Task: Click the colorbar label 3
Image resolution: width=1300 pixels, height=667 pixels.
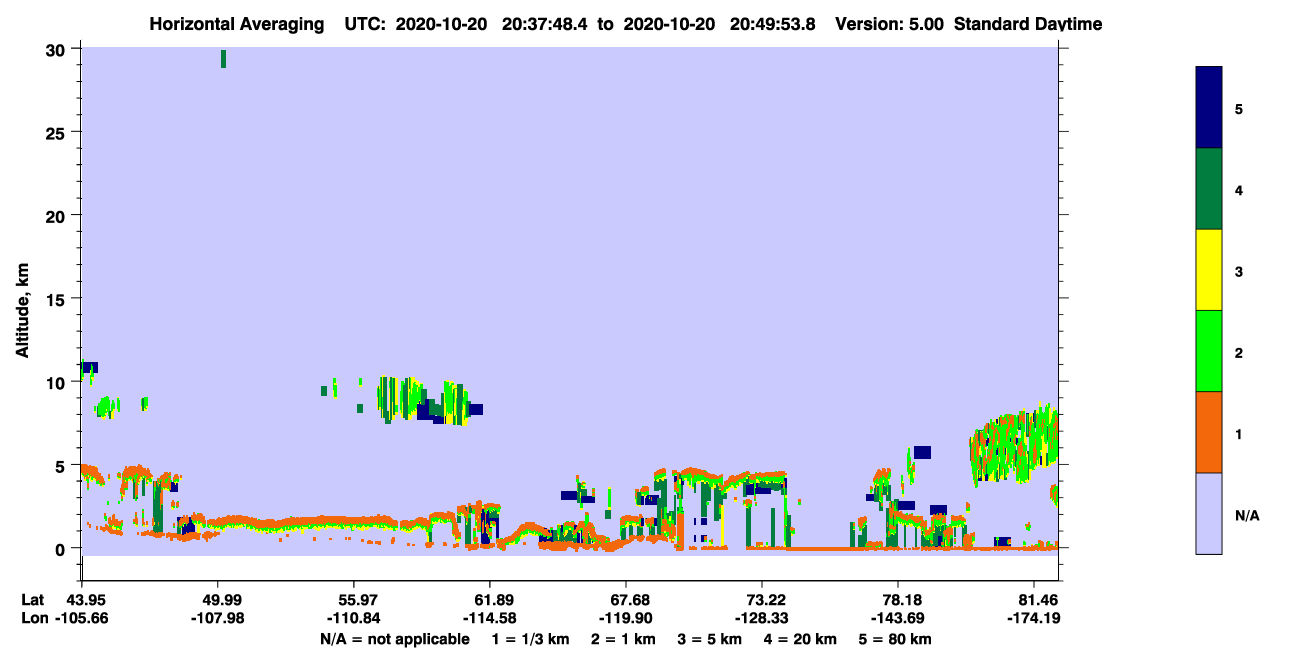Action: [x=1239, y=271]
